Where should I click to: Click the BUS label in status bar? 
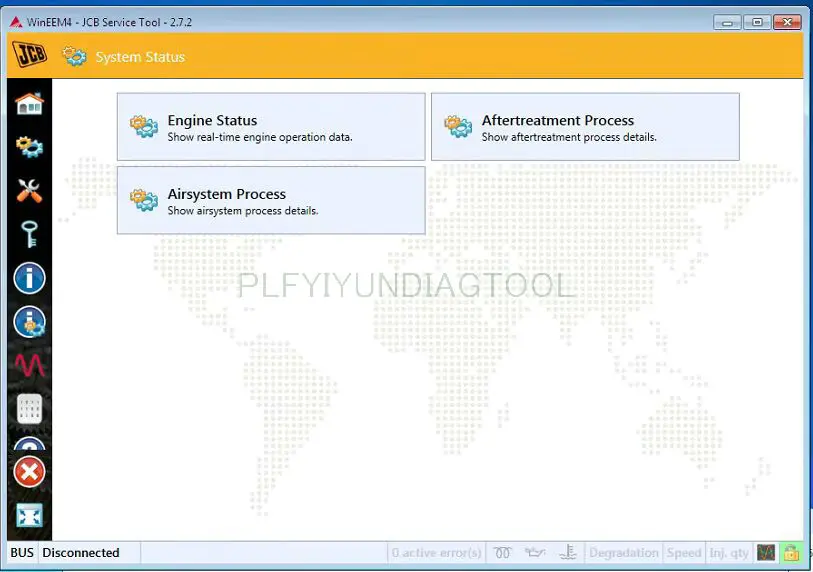click(22, 553)
